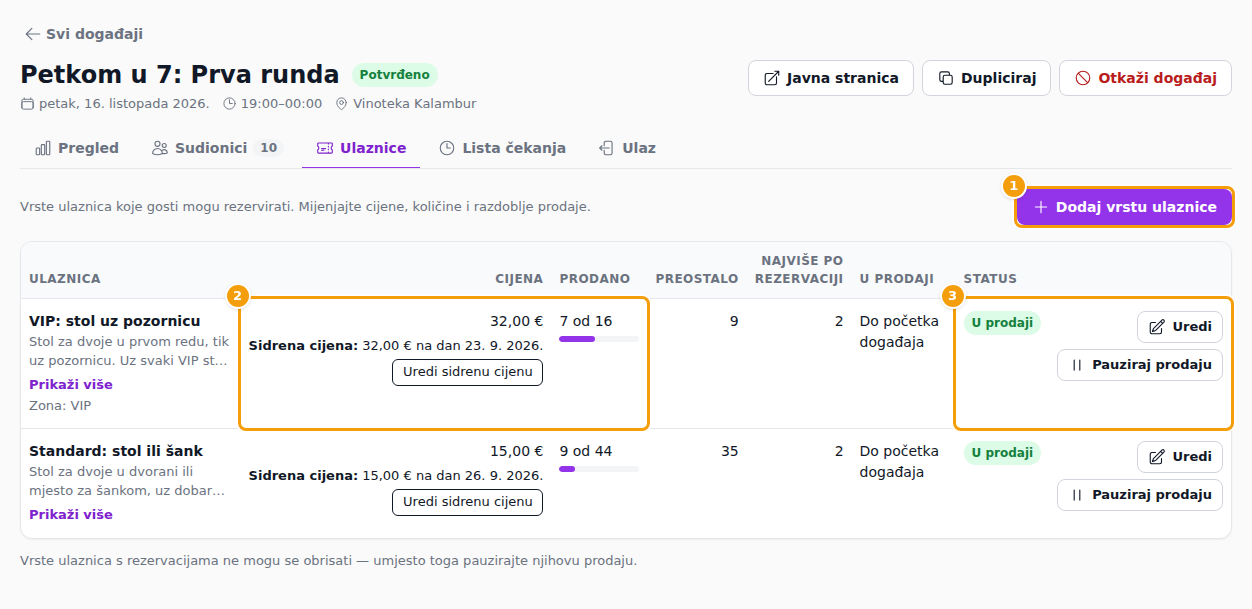
Task: Click the 15,00 € price value
Action: pyautogui.click(x=516, y=451)
